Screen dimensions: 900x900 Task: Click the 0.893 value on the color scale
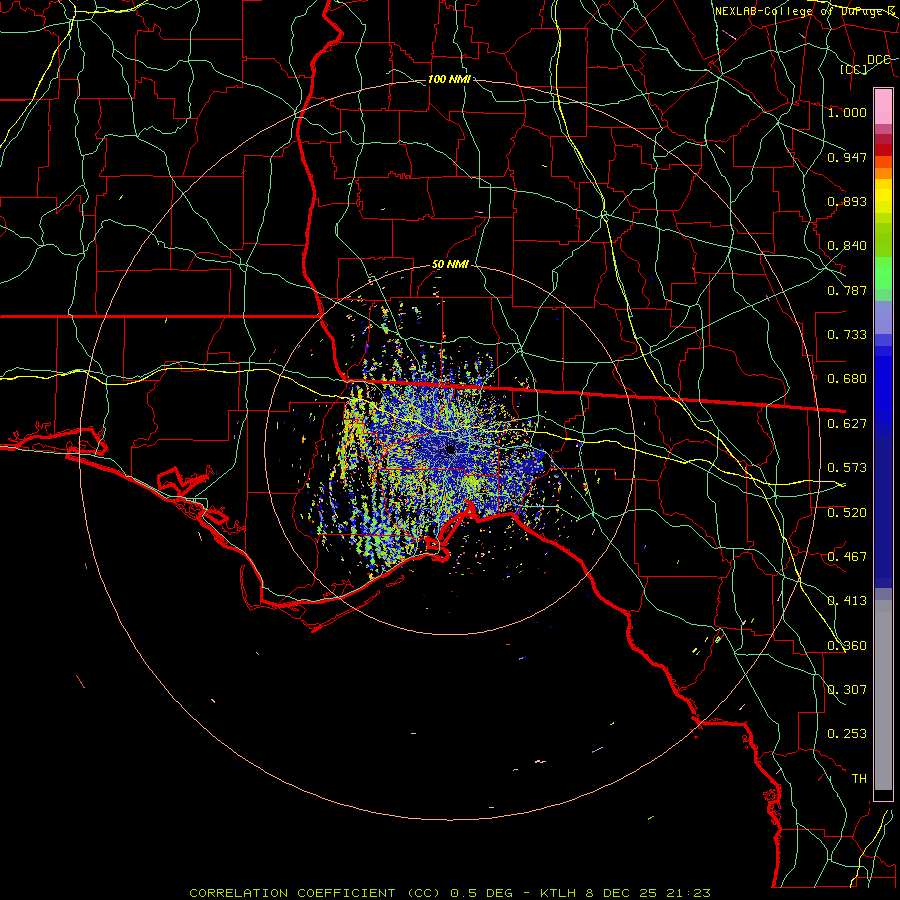847,201
